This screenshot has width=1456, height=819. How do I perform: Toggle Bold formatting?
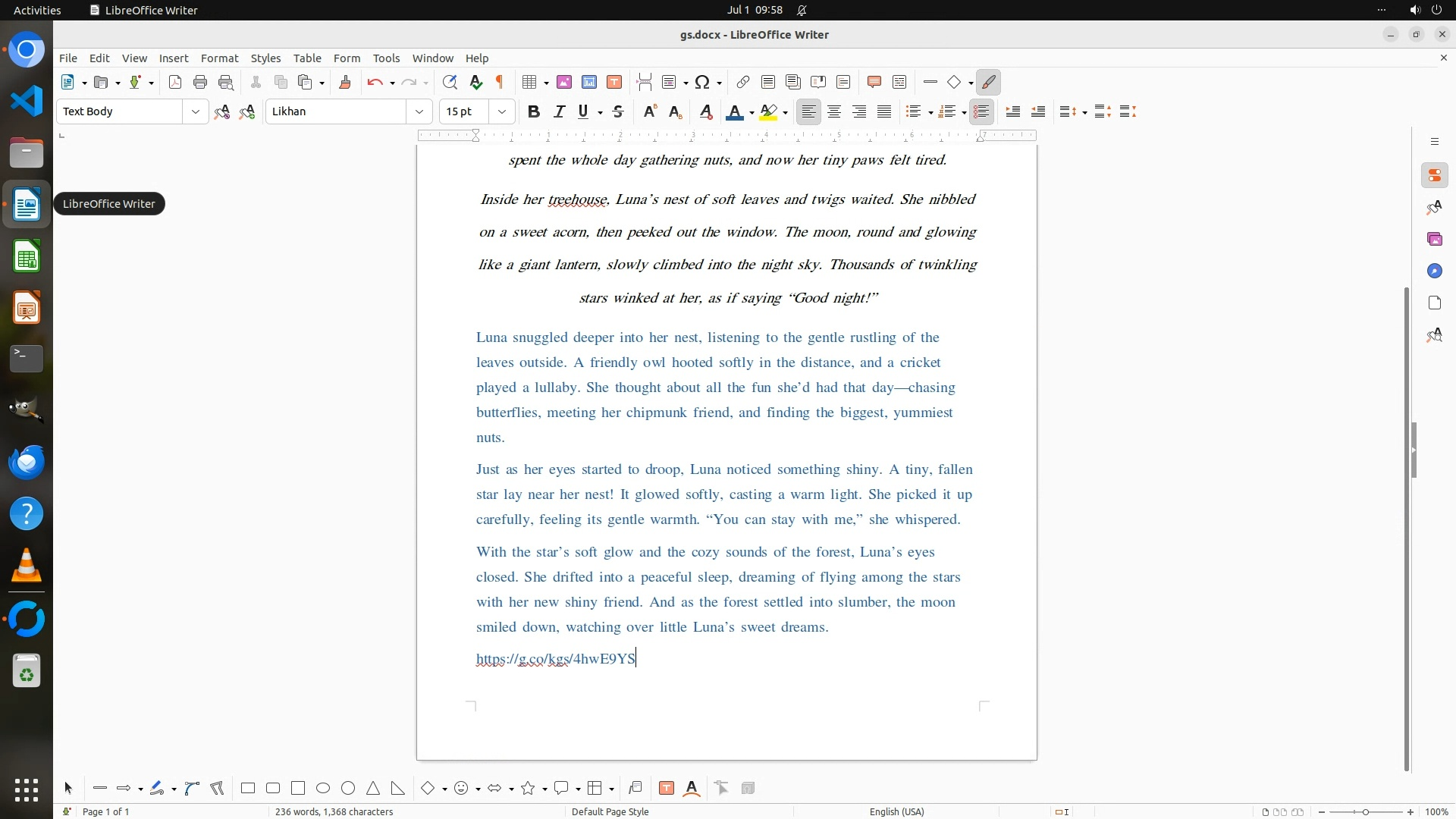(x=534, y=112)
